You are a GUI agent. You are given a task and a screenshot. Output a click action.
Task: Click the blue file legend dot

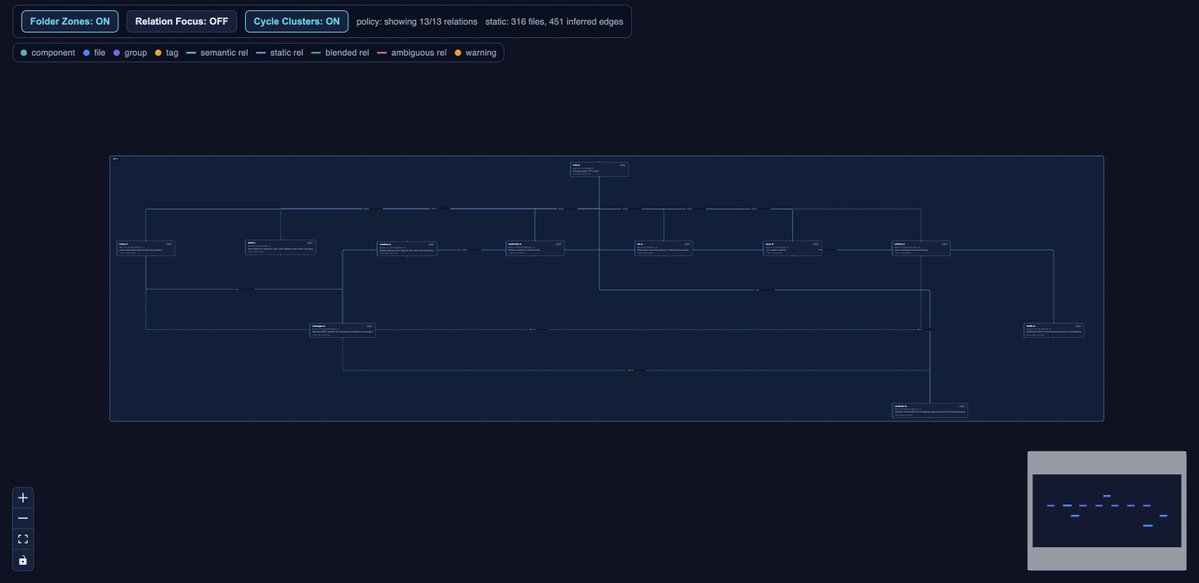tap(86, 53)
